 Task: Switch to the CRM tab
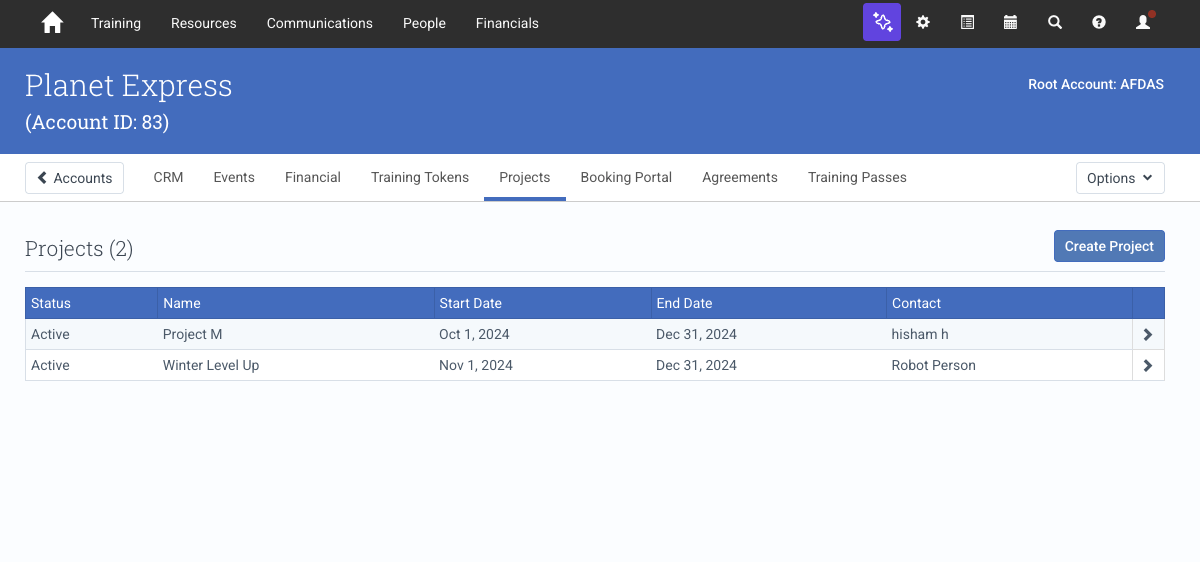point(168,177)
